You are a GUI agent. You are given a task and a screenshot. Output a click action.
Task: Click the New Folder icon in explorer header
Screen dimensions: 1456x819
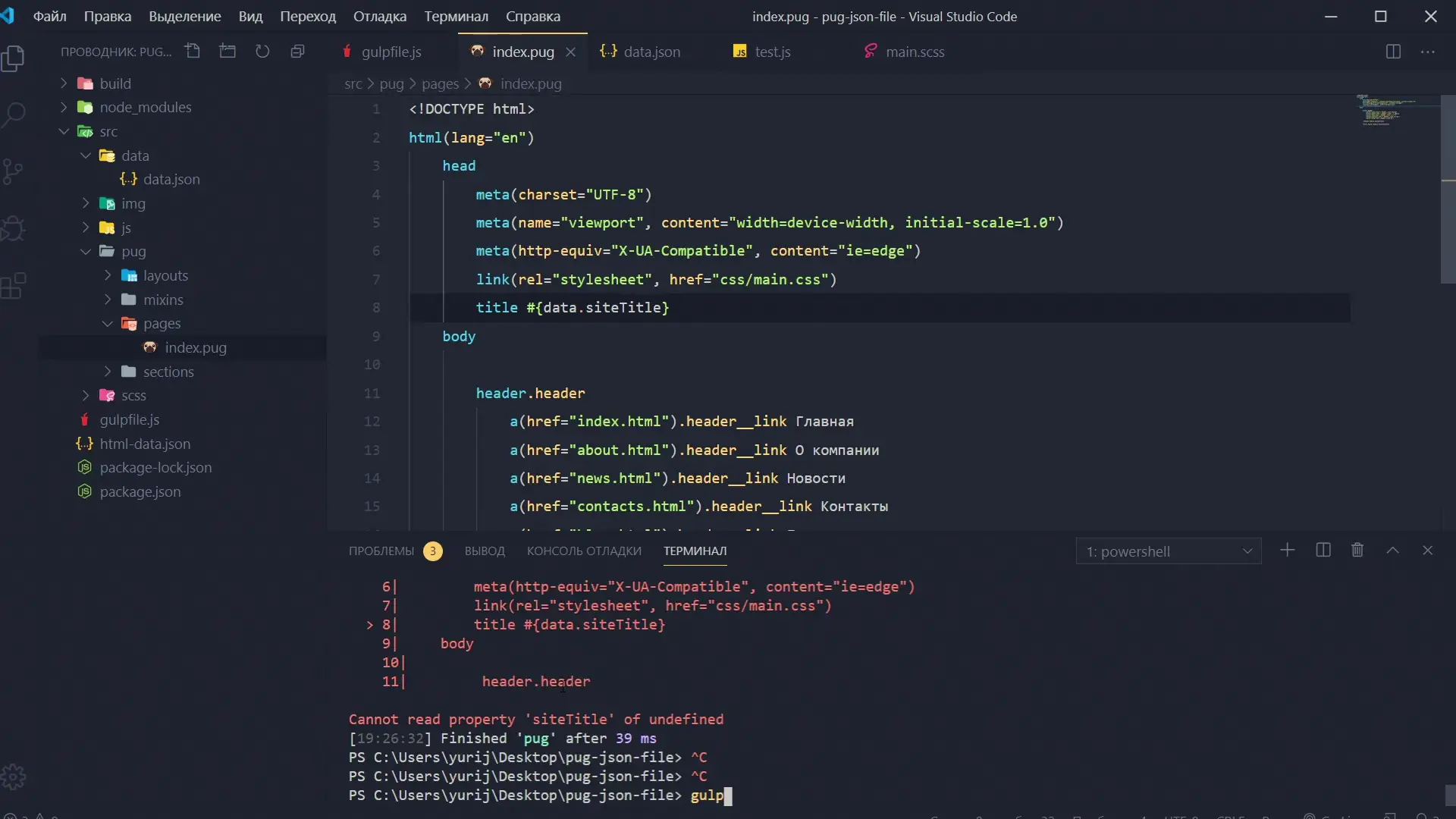[227, 52]
